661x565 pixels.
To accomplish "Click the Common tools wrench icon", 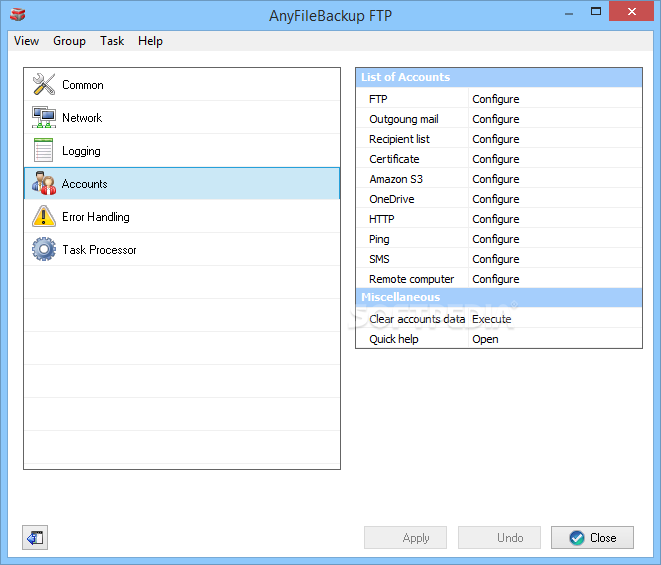I will click(x=44, y=84).
